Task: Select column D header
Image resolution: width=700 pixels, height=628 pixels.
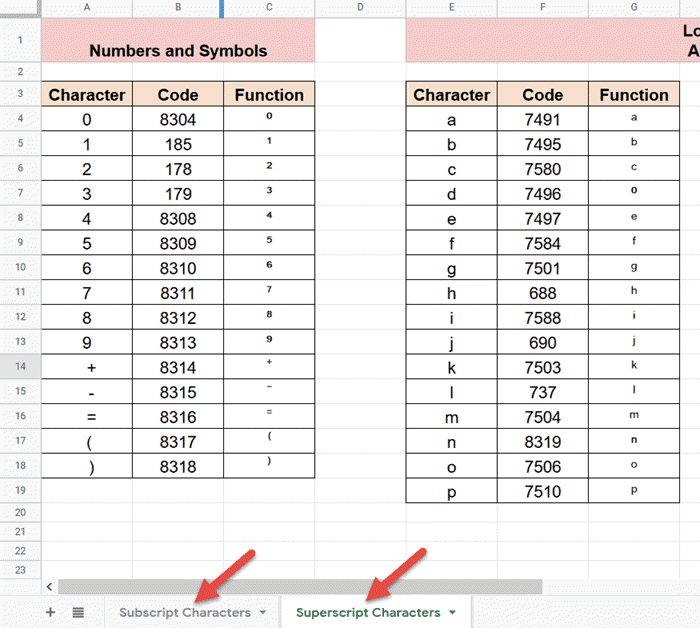Action: point(360,8)
